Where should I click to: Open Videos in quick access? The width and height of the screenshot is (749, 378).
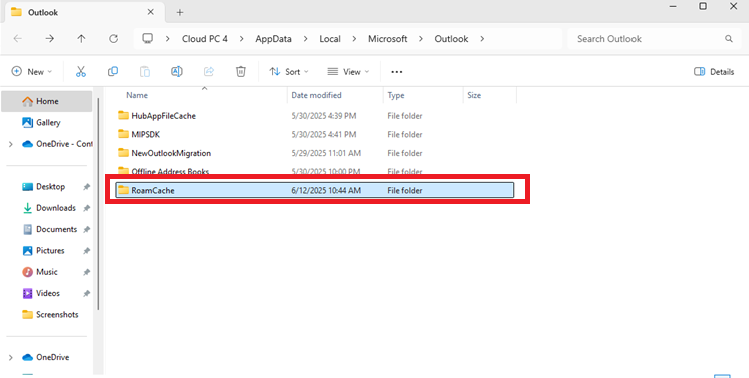pos(41,293)
